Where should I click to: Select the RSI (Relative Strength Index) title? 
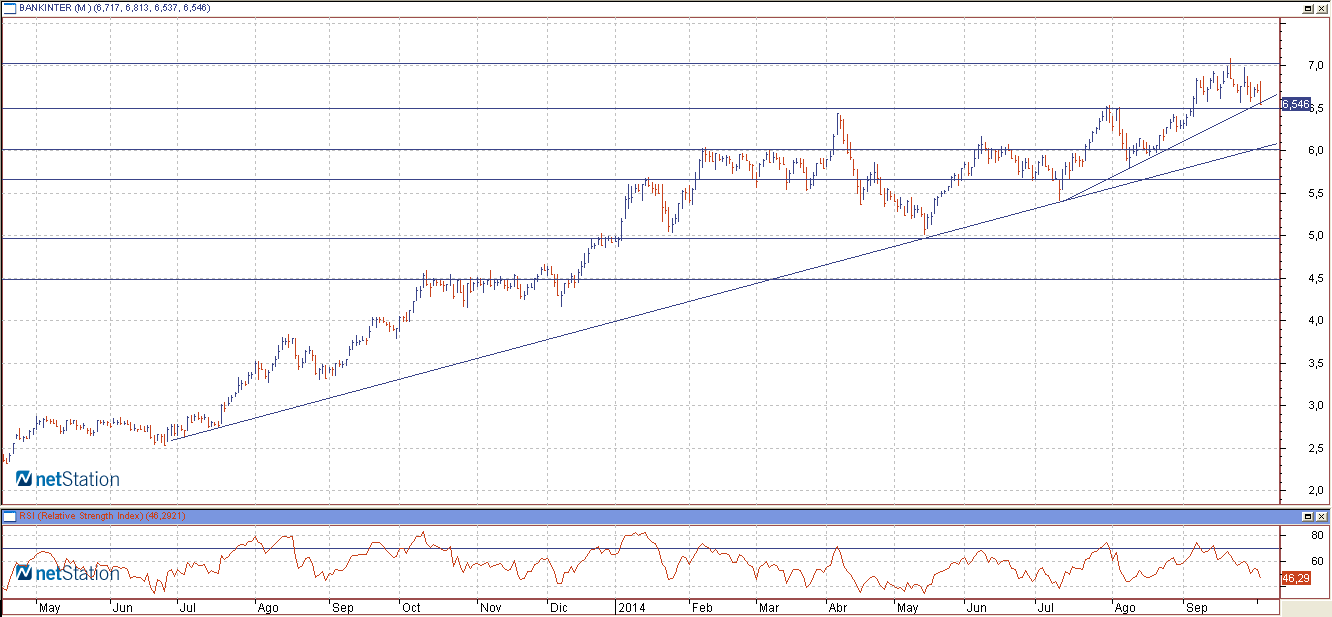(82, 516)
